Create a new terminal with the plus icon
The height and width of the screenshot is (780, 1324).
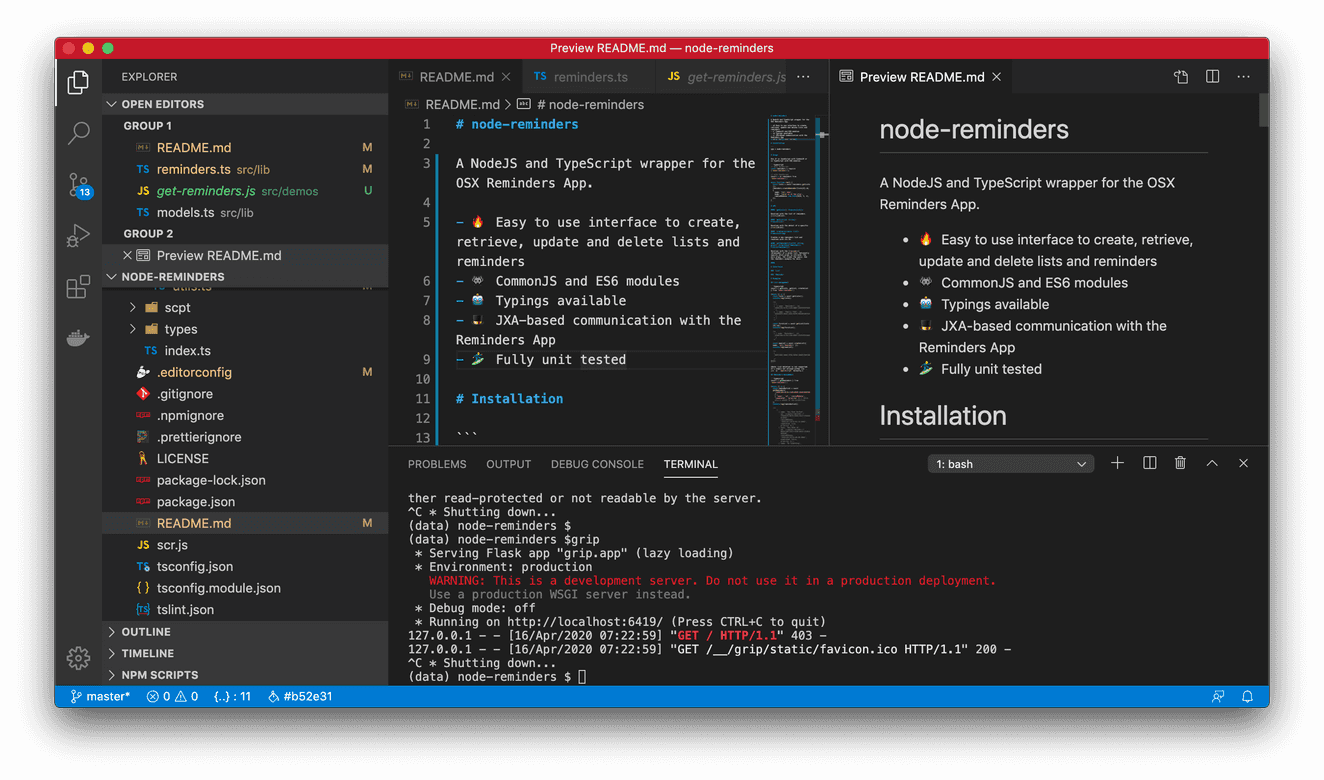[x=1117, y=463]
